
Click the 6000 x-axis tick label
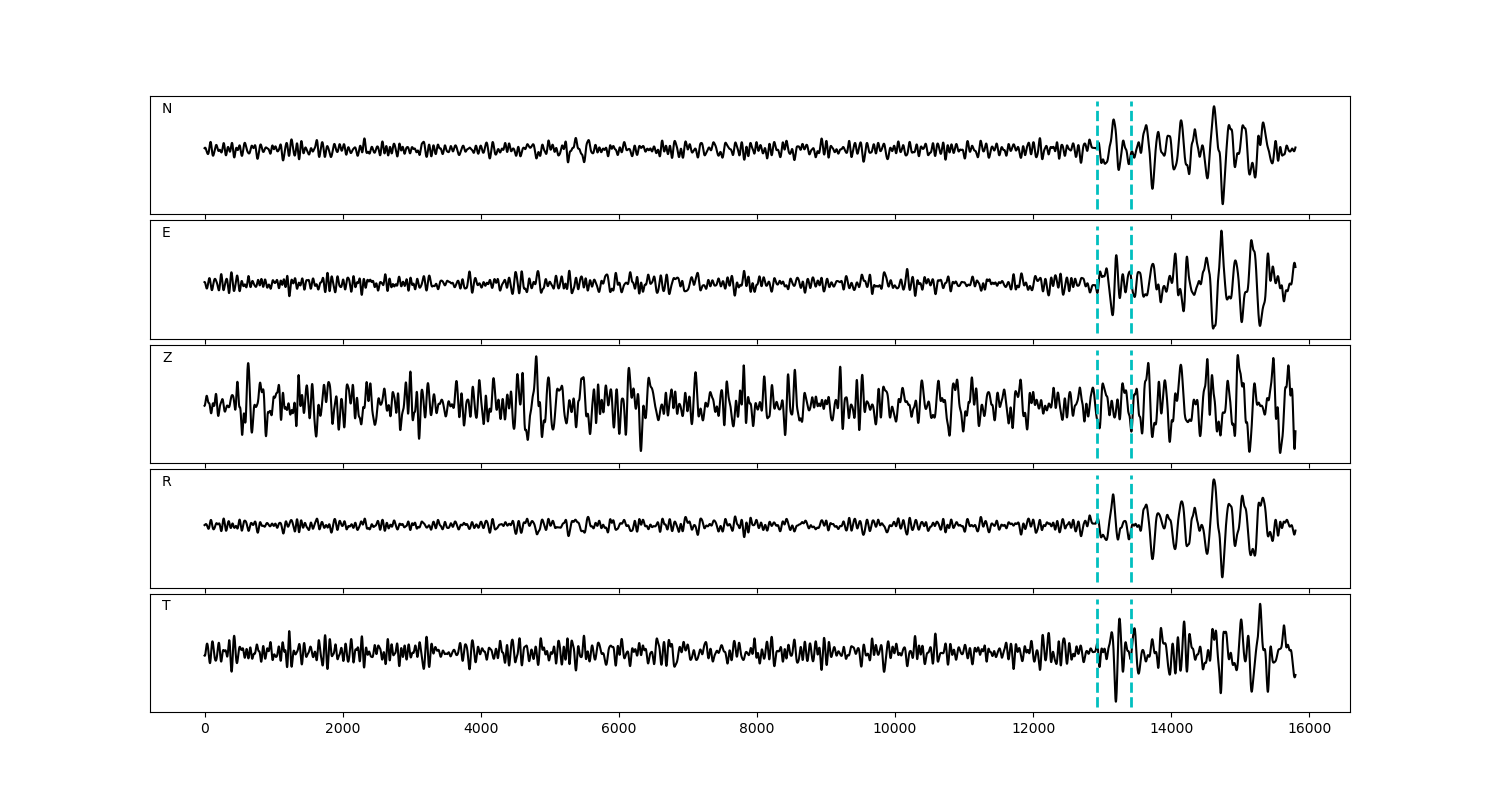pos(619,730)
